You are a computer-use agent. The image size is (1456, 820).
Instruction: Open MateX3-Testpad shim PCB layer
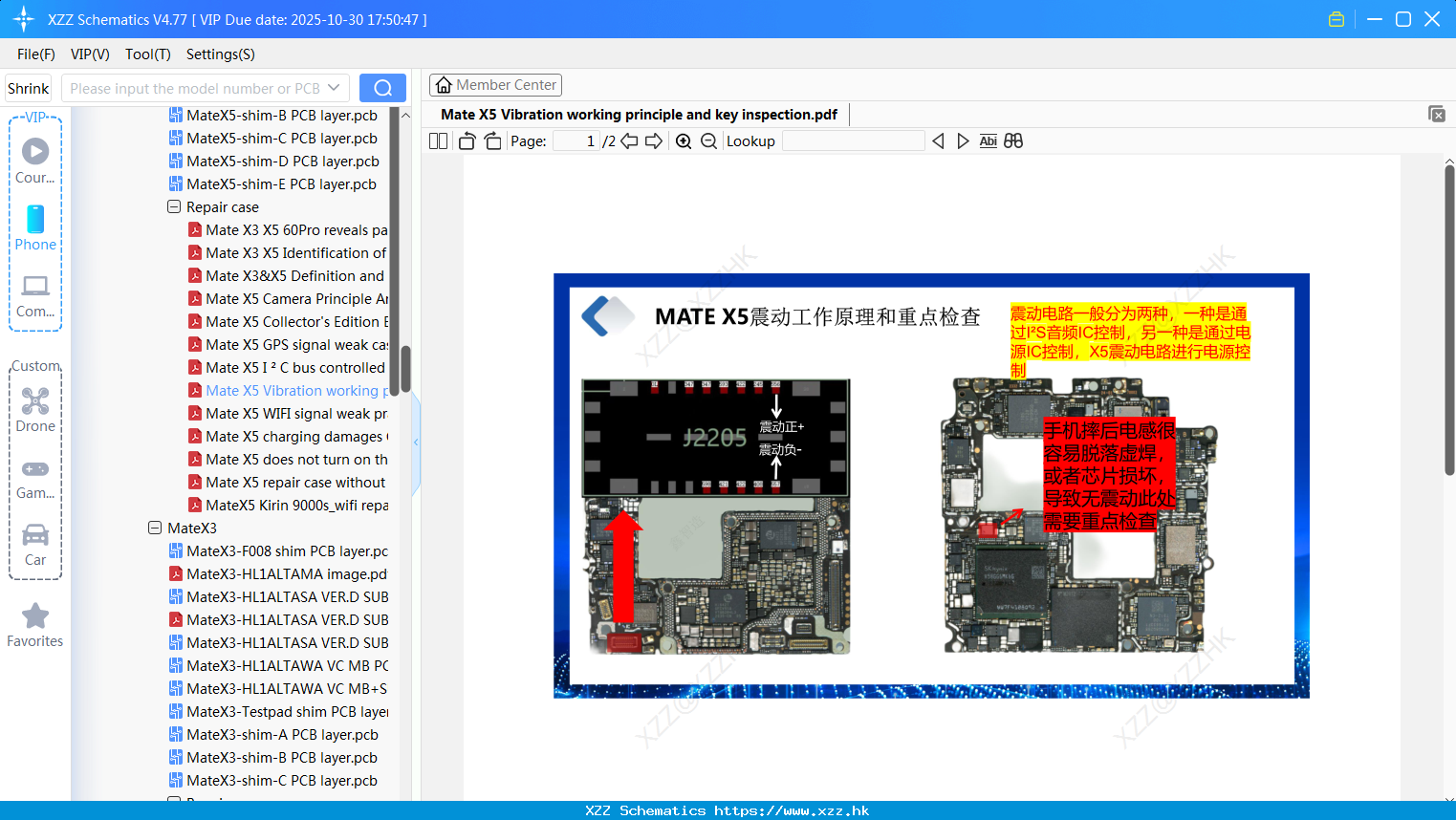tap(278, 711)
